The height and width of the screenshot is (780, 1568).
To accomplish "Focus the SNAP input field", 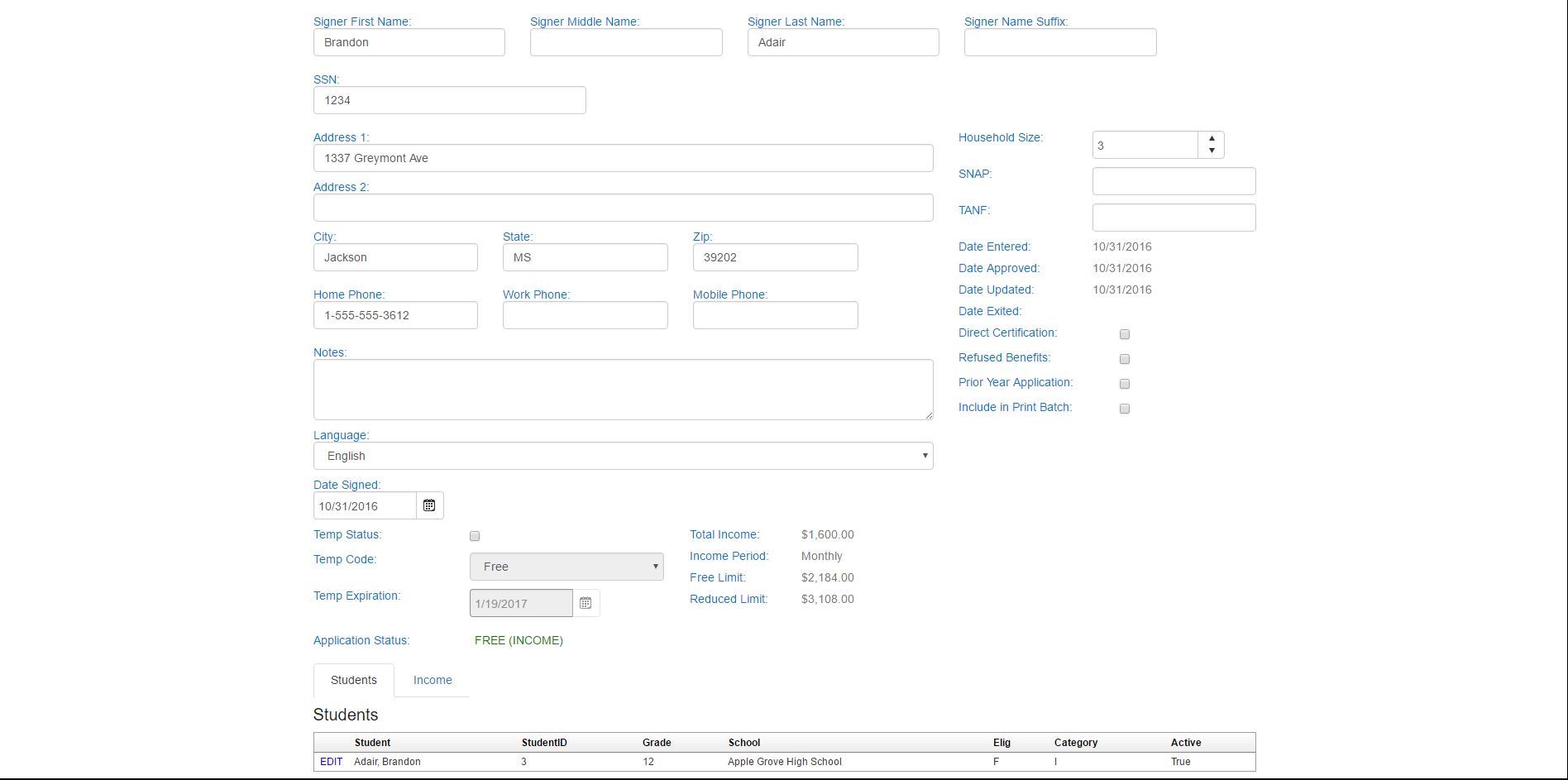I will (x=1174, y=181).
